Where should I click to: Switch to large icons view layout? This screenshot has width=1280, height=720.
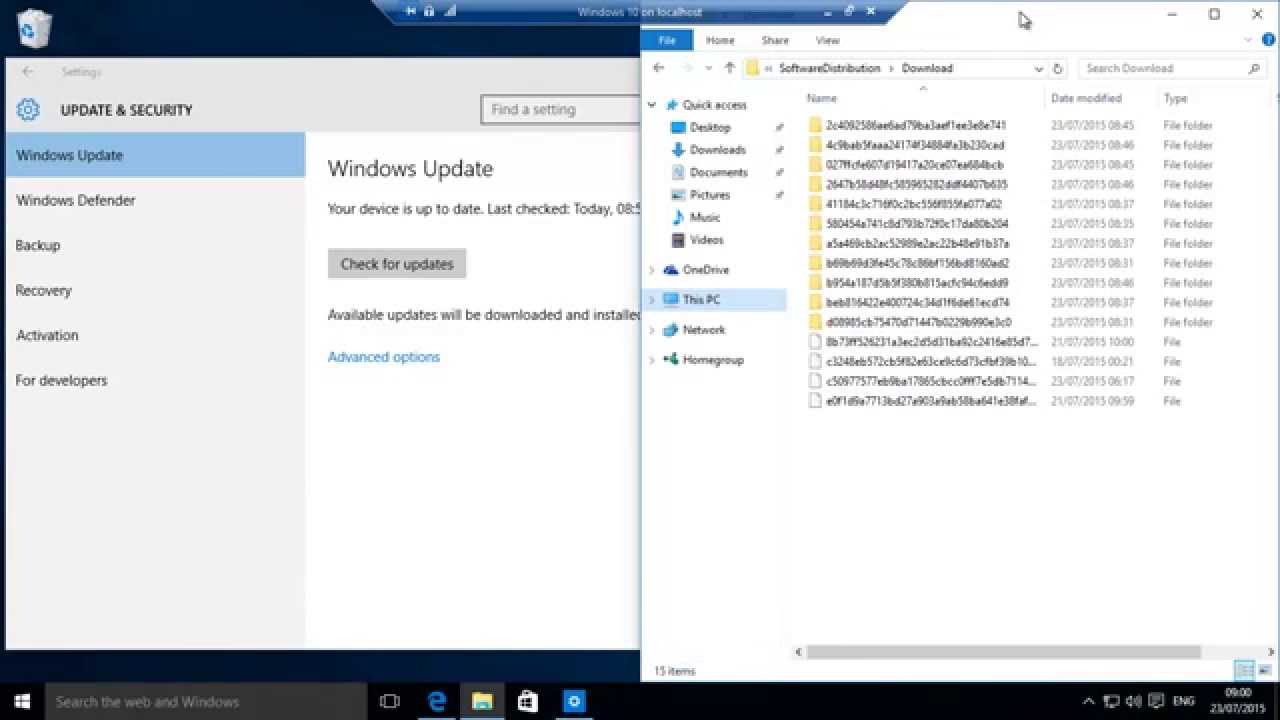pos(1264,670)
